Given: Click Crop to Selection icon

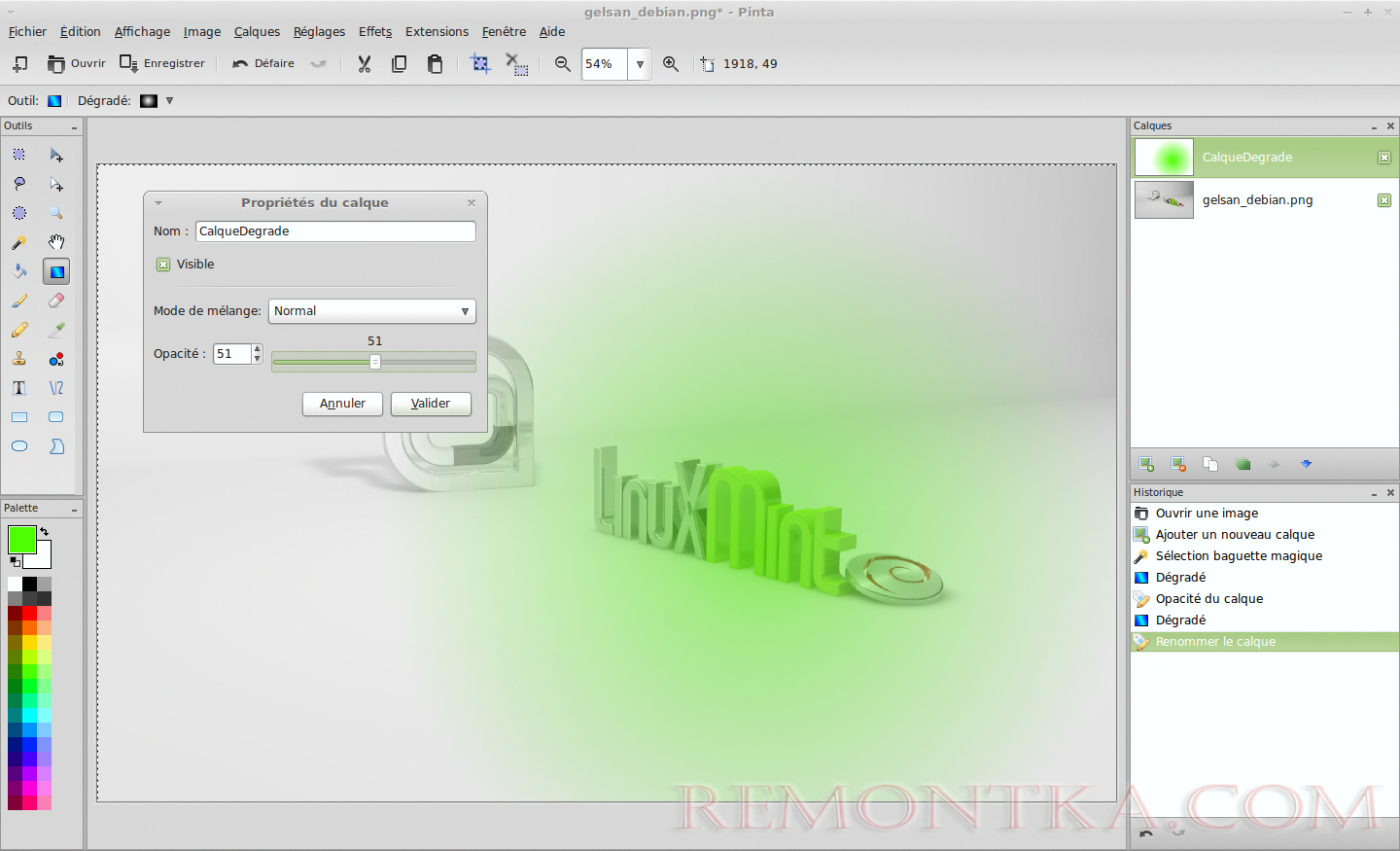Looking at the screenshot, I should (x=480, y=64).
